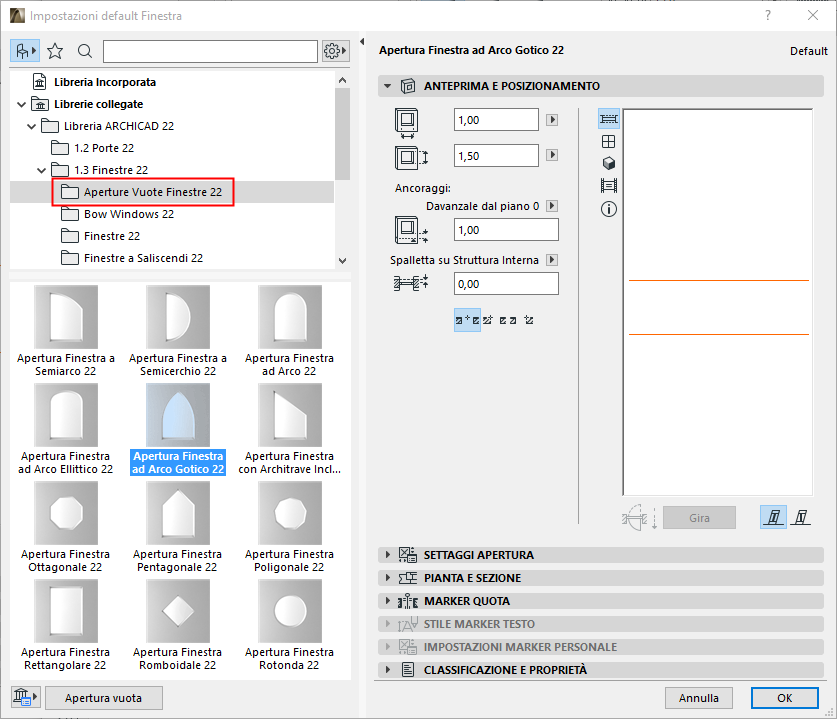Edit the sill height field 1,00
837x719 pixels.
506,230
